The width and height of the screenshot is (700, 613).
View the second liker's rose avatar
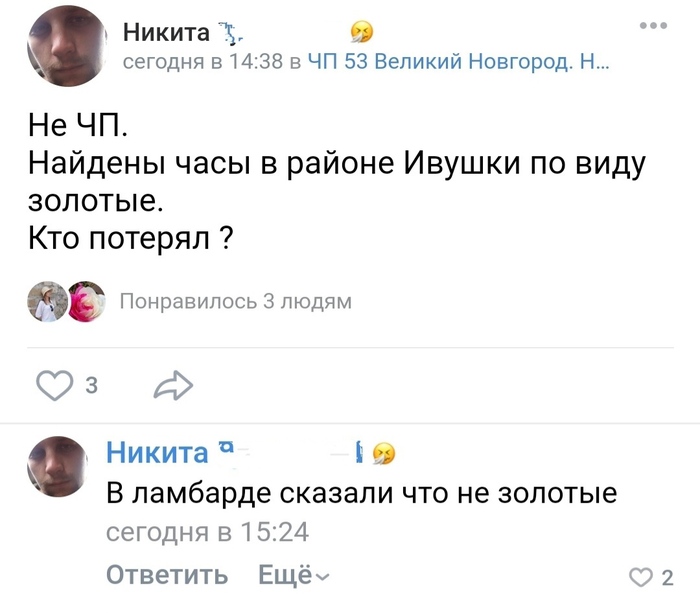(x=86, y=301)
